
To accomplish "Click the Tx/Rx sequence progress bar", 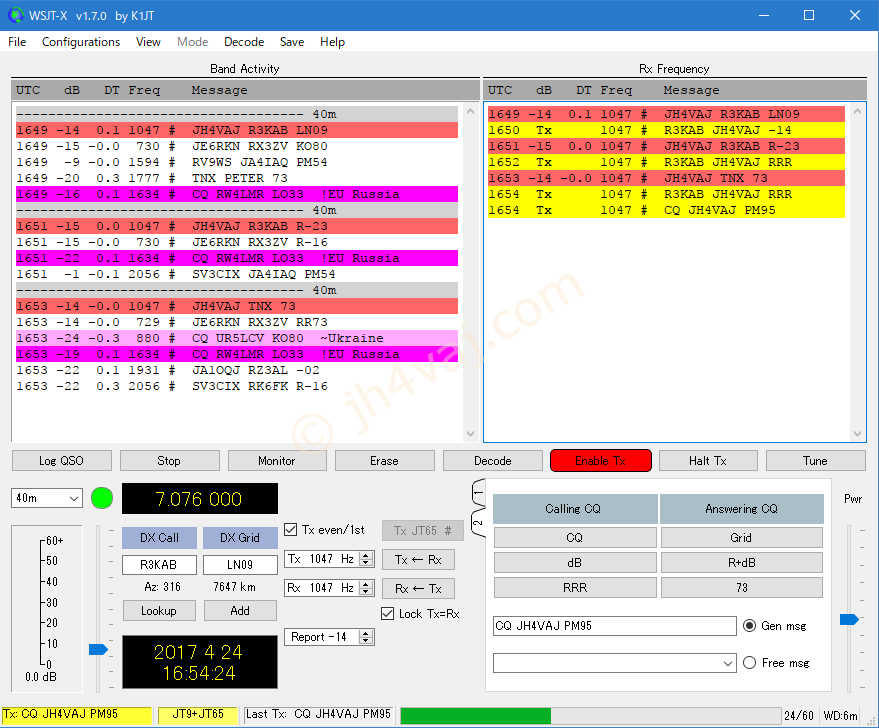I will [591, 716].
